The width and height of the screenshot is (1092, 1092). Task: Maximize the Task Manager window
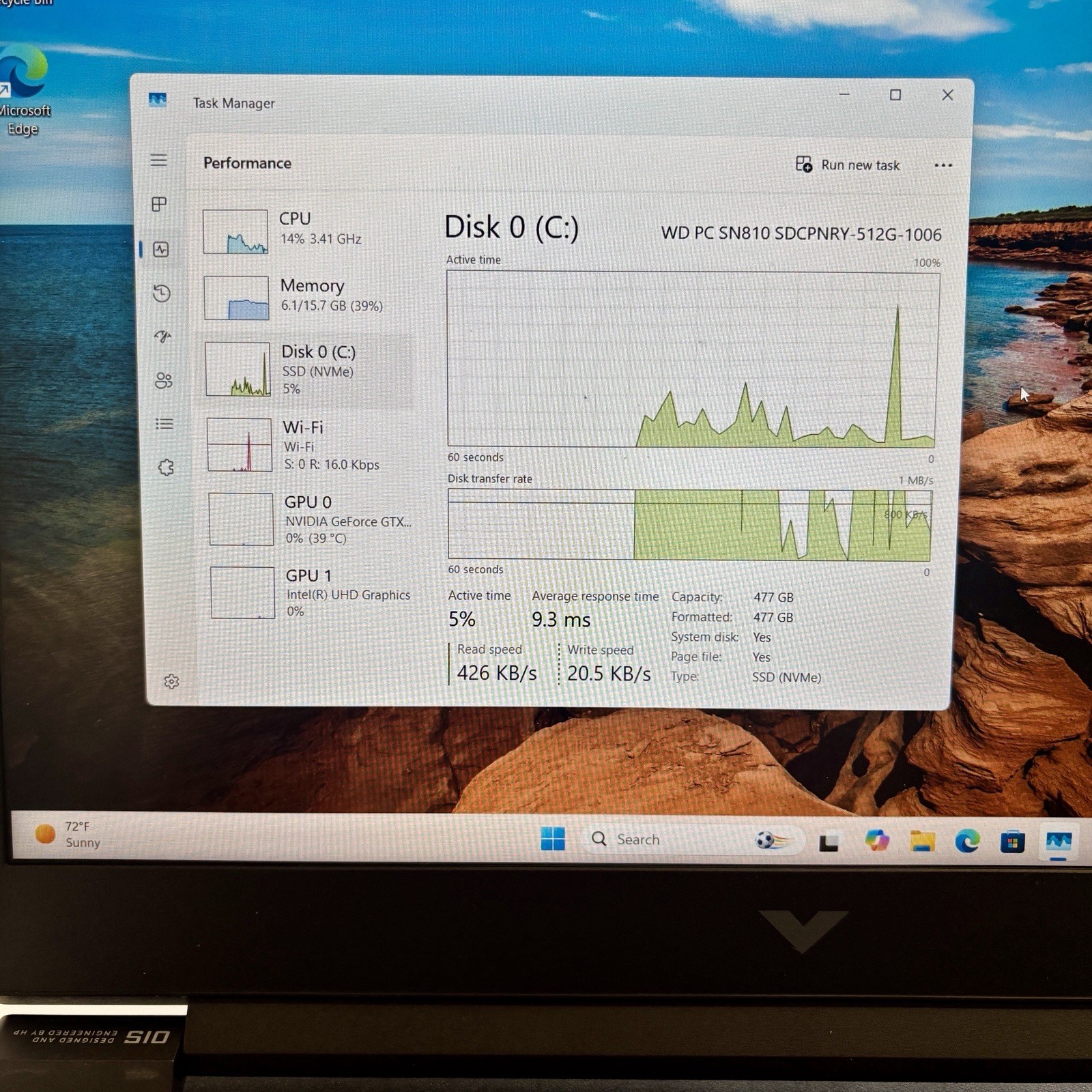895,95
